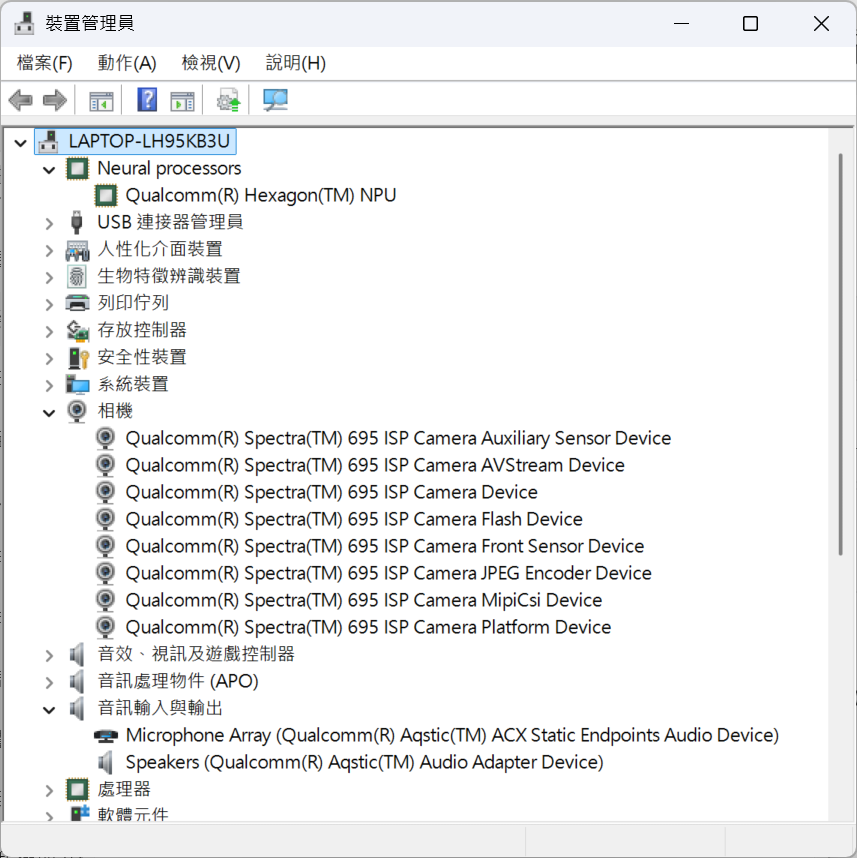
Task: Click the Hexagon NPU device icon
Action: point(106,195)
